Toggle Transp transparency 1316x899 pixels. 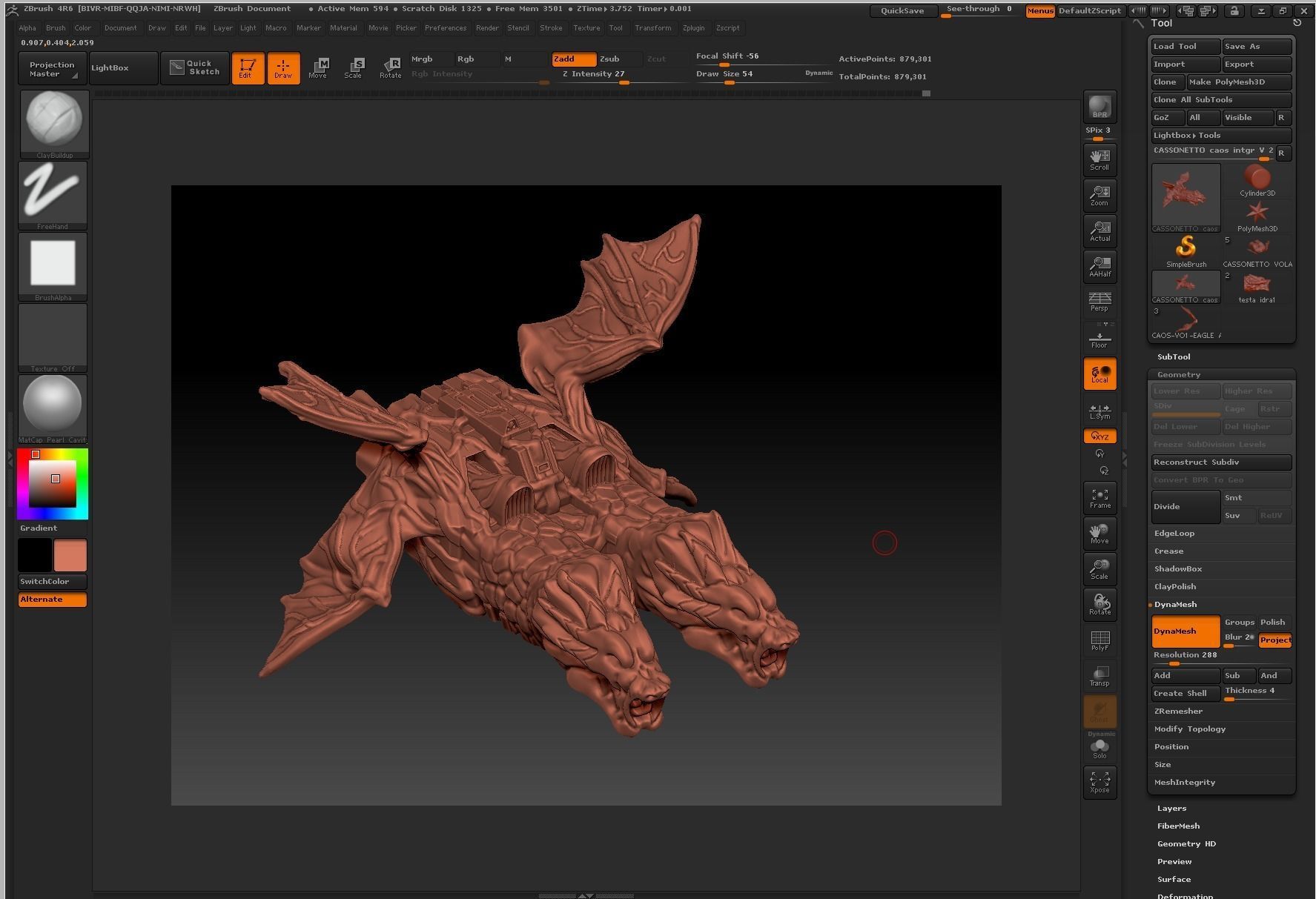click(1100, 676)
